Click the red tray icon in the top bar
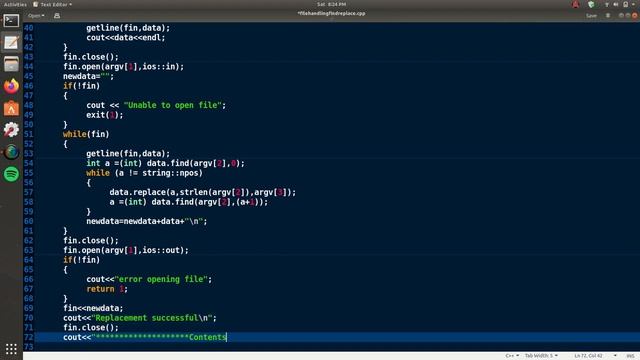 point(576,4)
